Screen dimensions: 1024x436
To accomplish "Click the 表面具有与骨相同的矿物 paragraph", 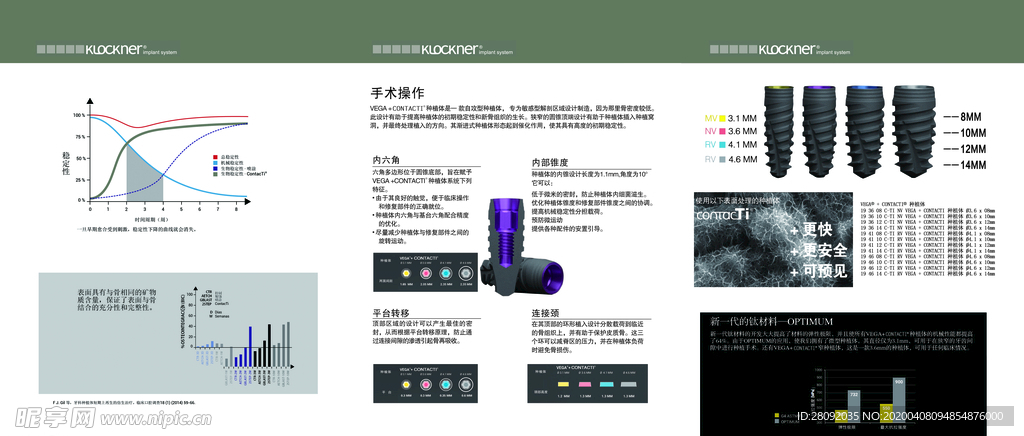I will click(x=117, y=299).
